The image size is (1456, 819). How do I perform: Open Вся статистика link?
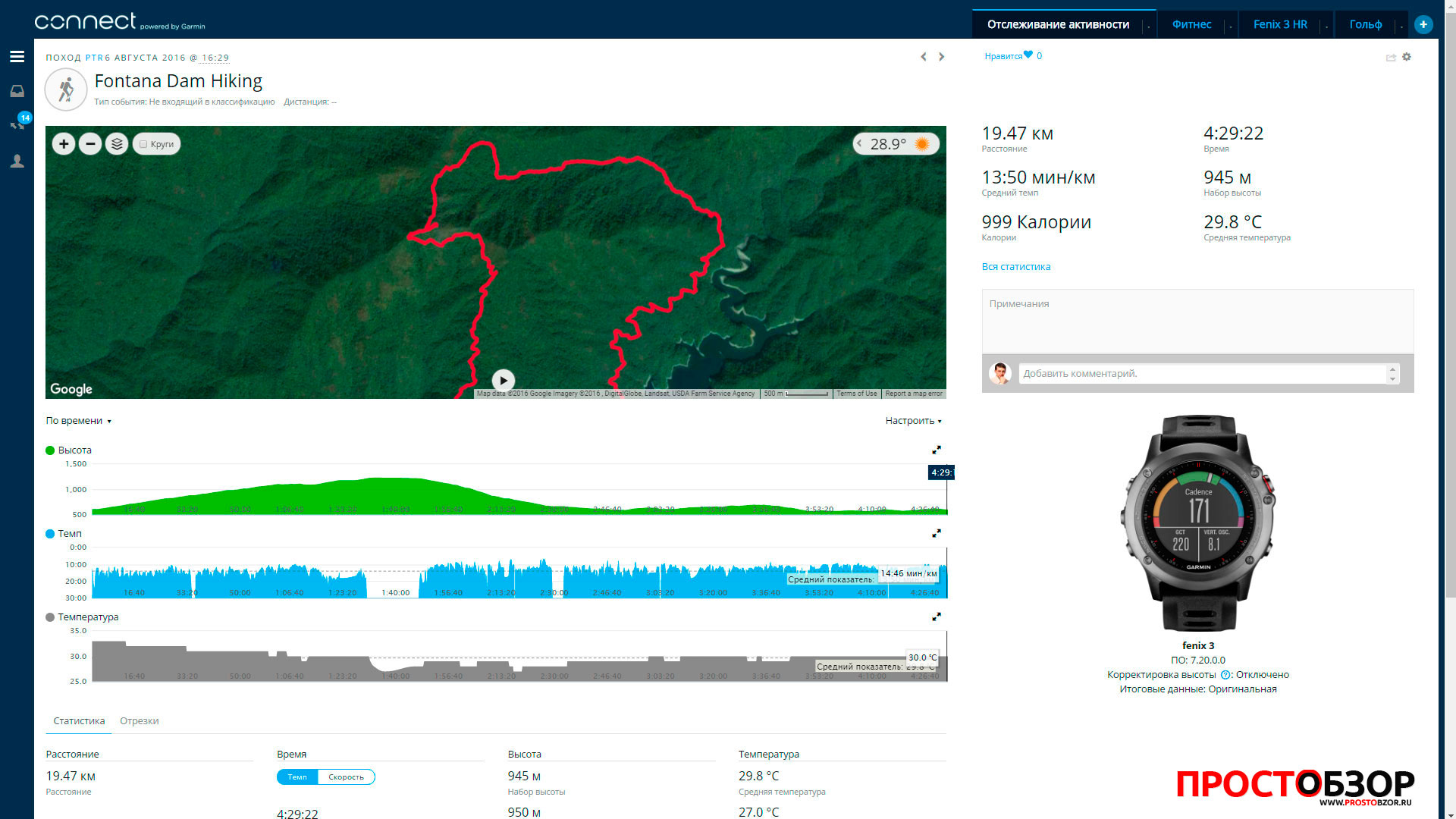point(1016,267)
